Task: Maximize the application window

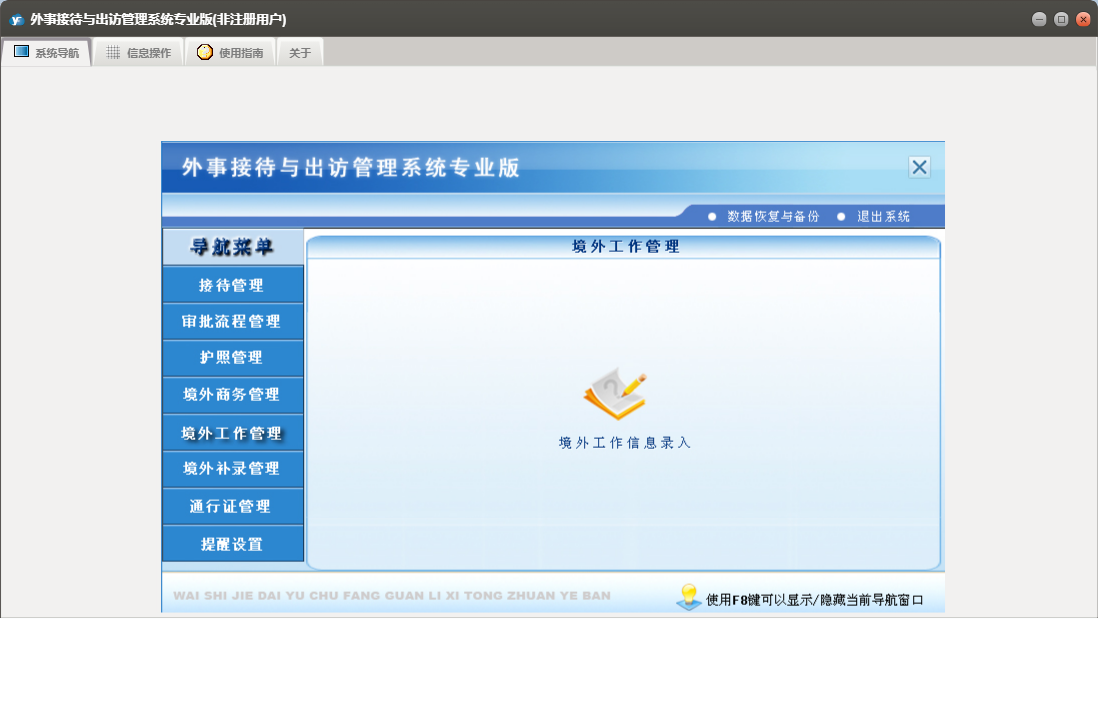Action: coord(1061,20)
